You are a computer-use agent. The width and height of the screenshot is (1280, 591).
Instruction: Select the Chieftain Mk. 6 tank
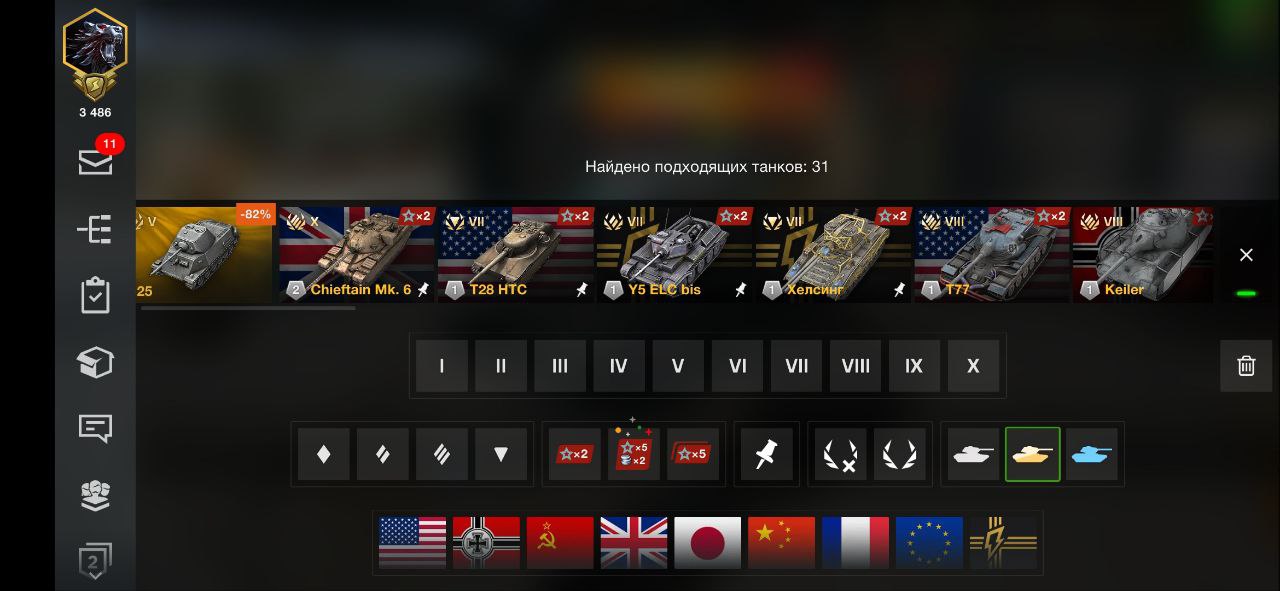click(357, 255)
